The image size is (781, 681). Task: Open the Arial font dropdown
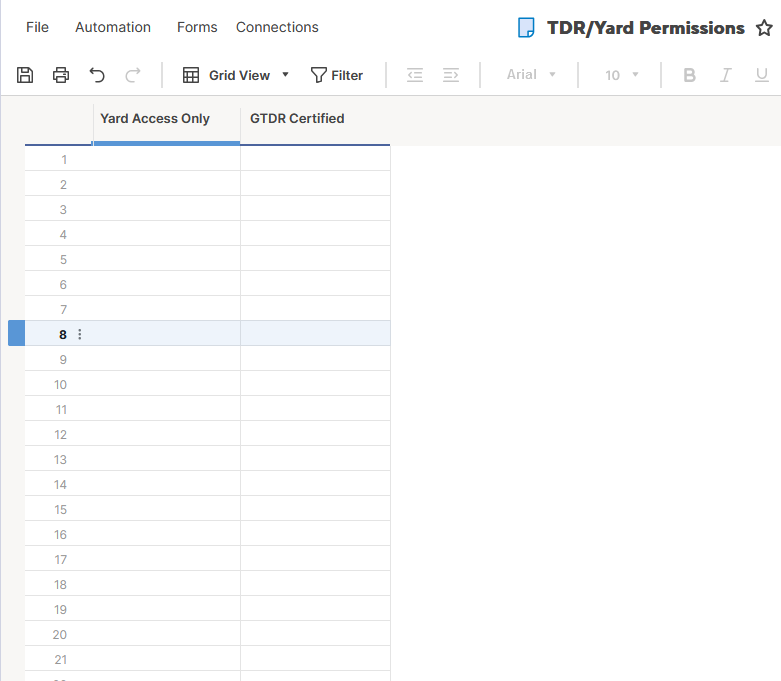531,75
